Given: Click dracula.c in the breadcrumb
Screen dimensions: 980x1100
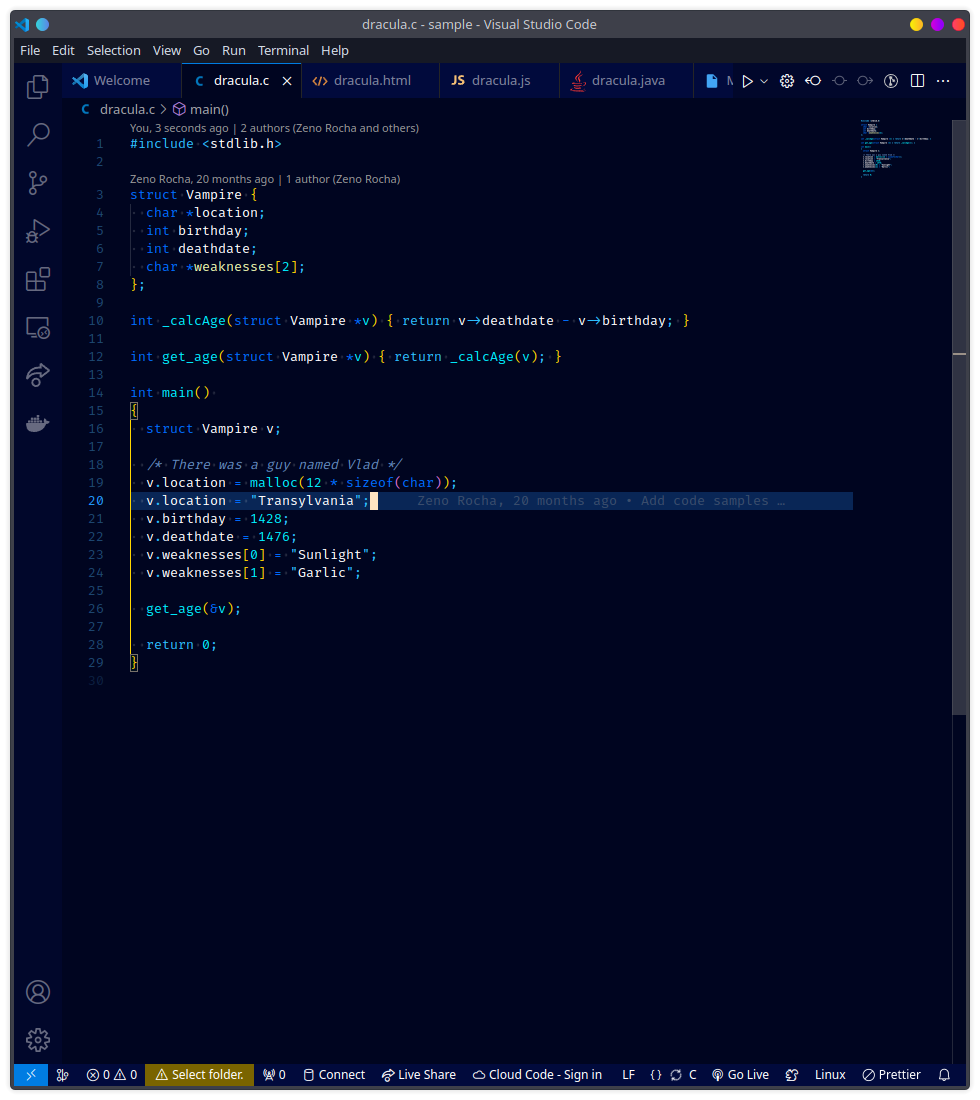Looking at the screenshot, I should coord(127,109).
